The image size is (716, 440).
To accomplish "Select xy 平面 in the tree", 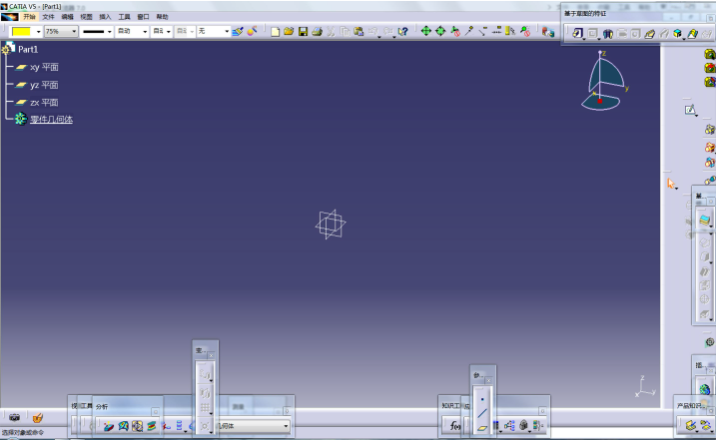I will pos(44,67).
